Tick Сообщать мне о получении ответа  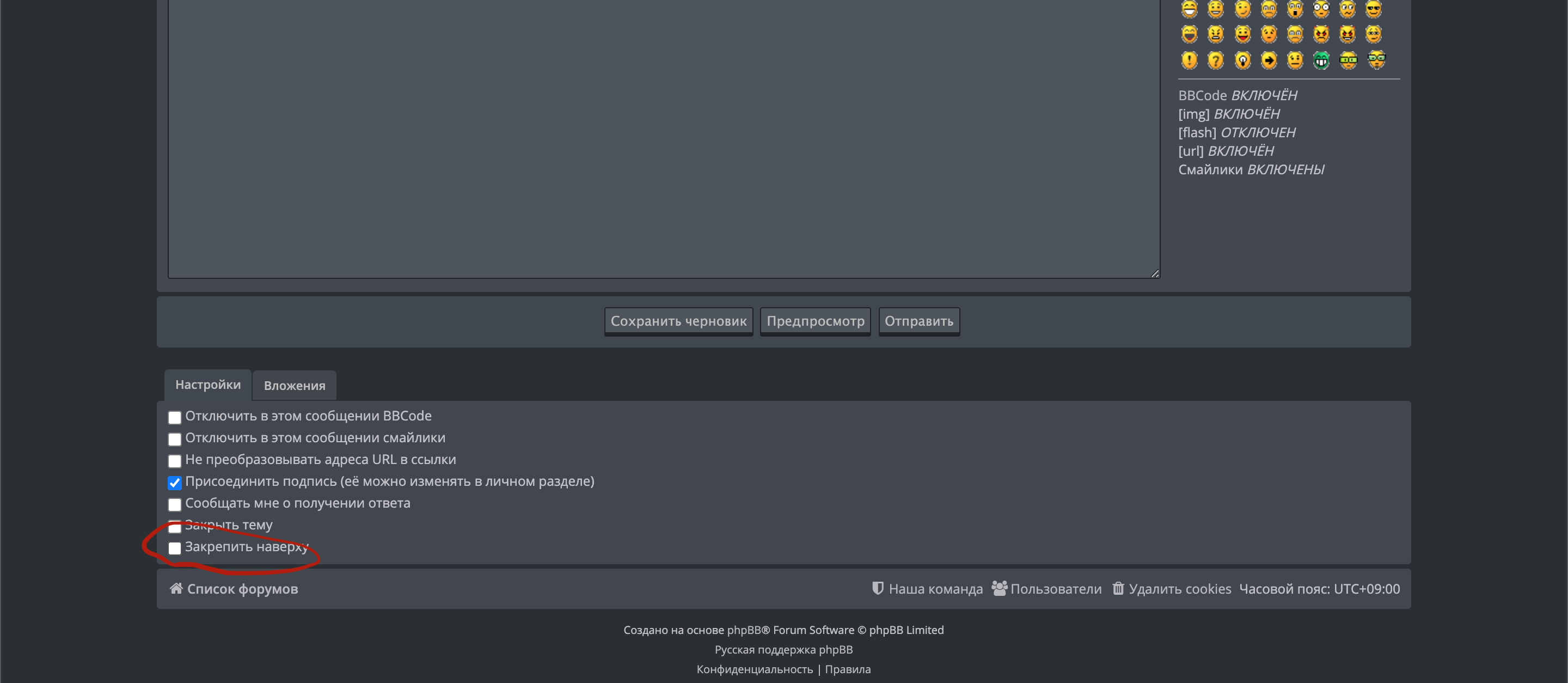tap(175, 504)
